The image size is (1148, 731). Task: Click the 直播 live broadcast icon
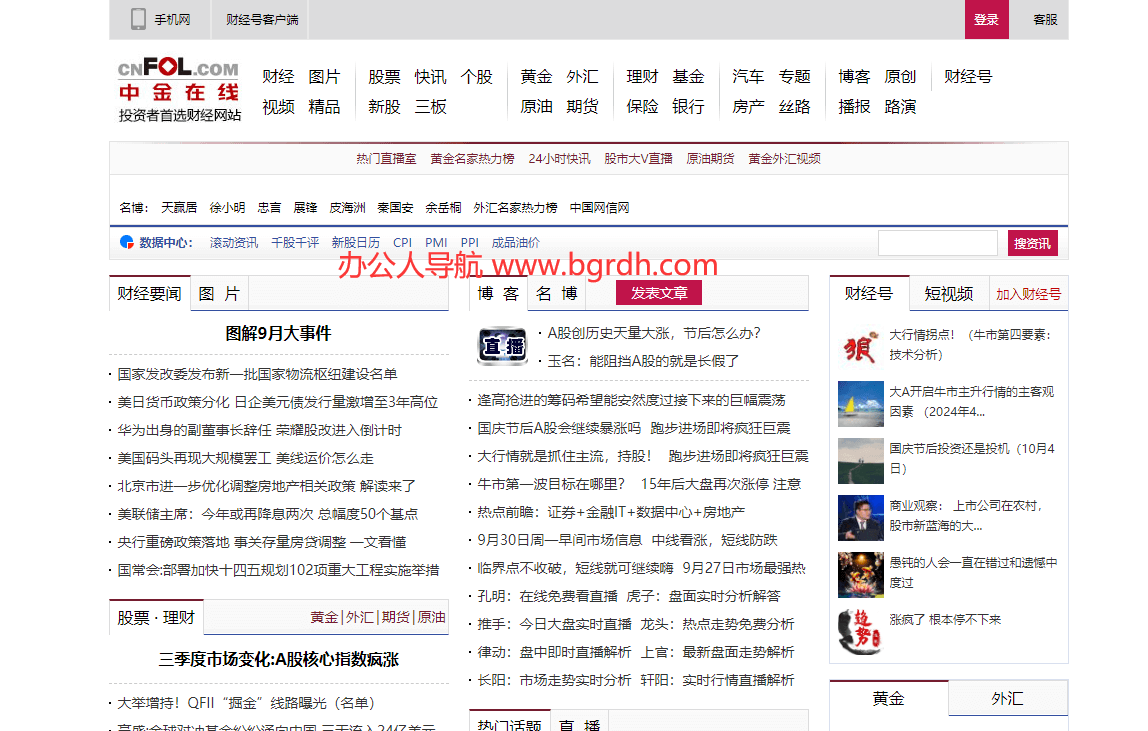500,344
